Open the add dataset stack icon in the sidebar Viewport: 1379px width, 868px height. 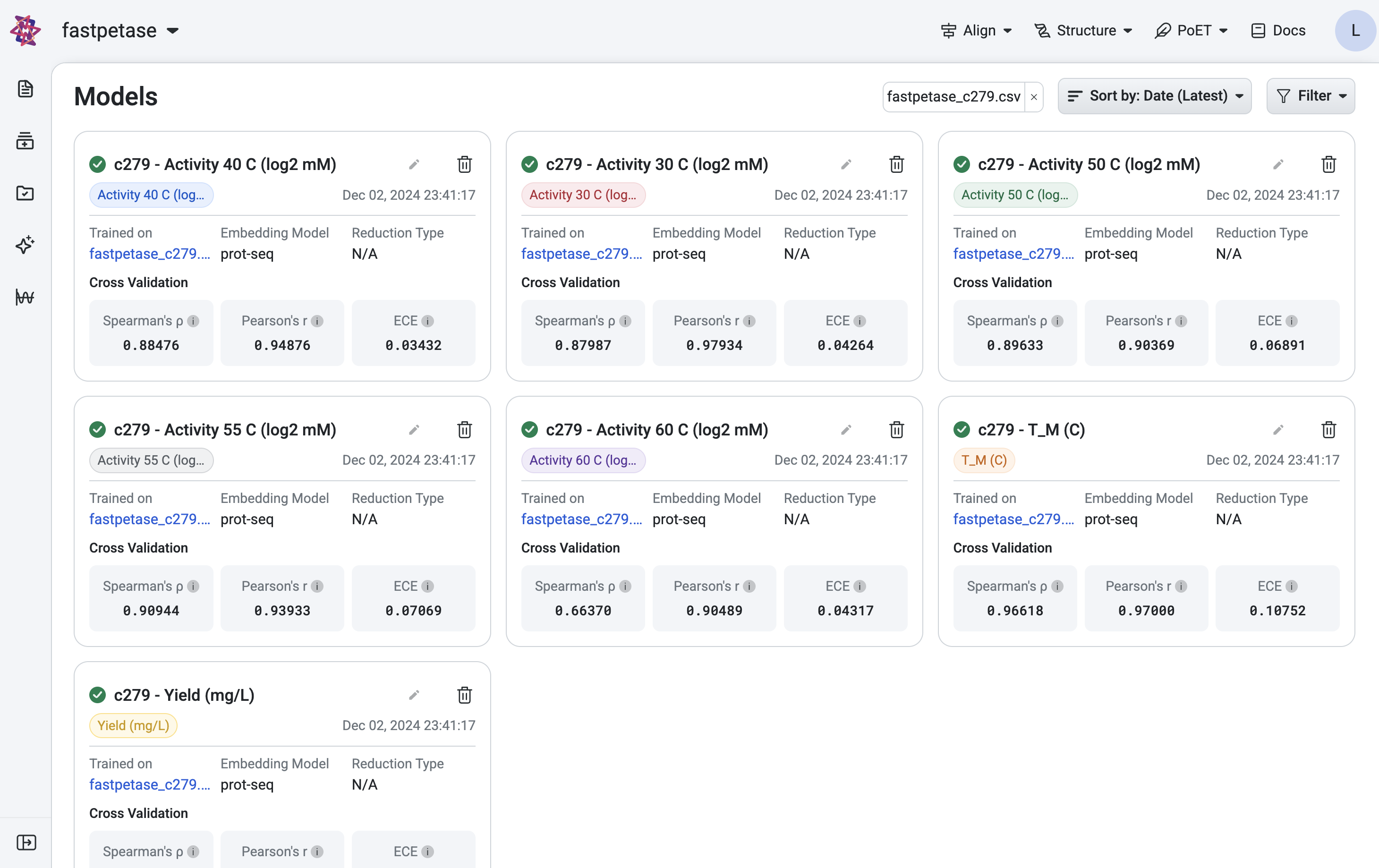[x=25, y=141]
